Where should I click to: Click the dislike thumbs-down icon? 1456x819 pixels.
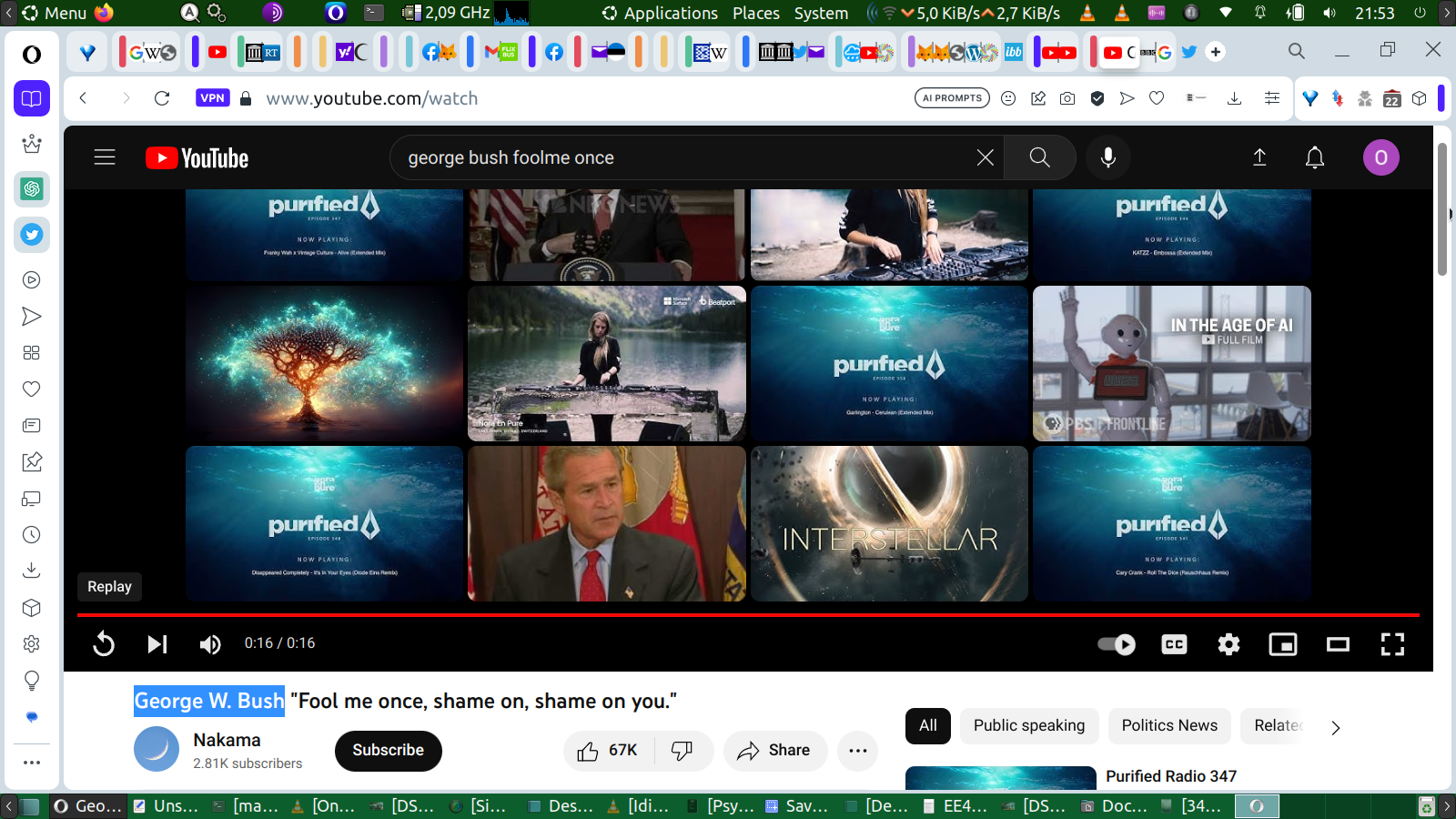[x=682, y=751]
